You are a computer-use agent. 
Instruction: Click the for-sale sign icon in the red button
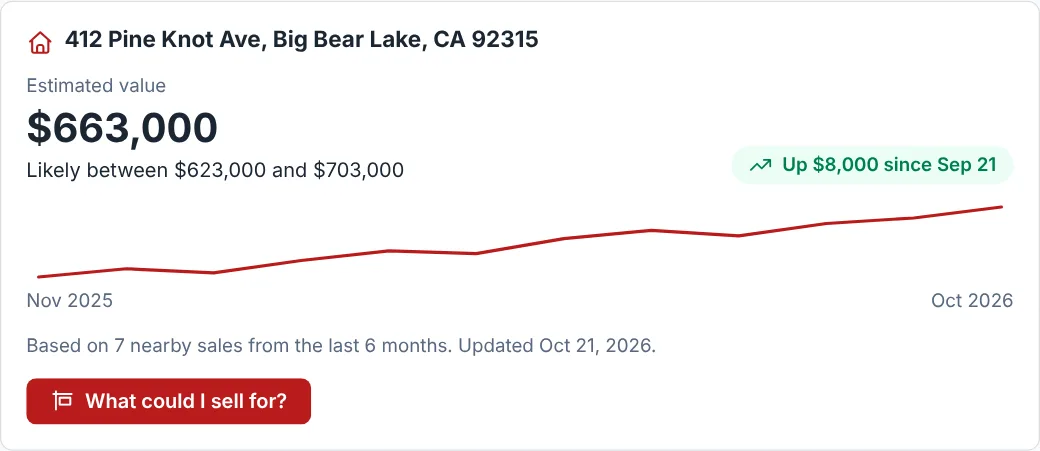[x=62, y=401]
